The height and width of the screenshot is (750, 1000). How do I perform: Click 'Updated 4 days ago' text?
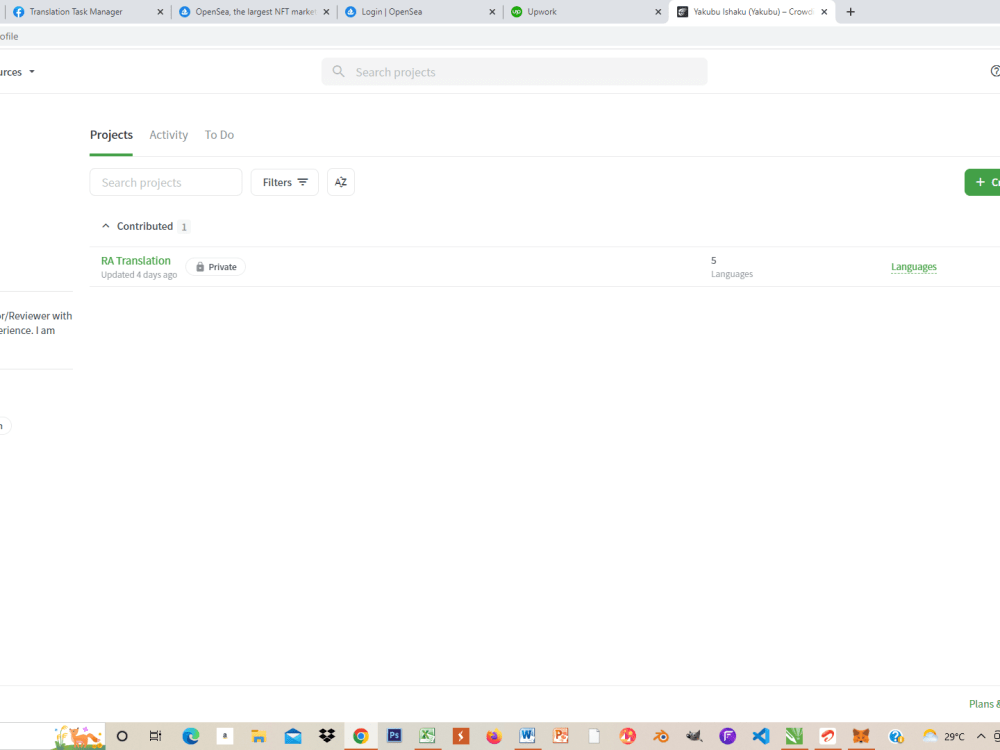139,275
